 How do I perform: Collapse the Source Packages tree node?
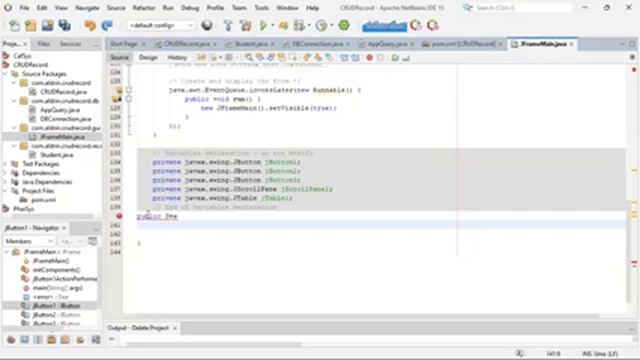tap(6, 74)
